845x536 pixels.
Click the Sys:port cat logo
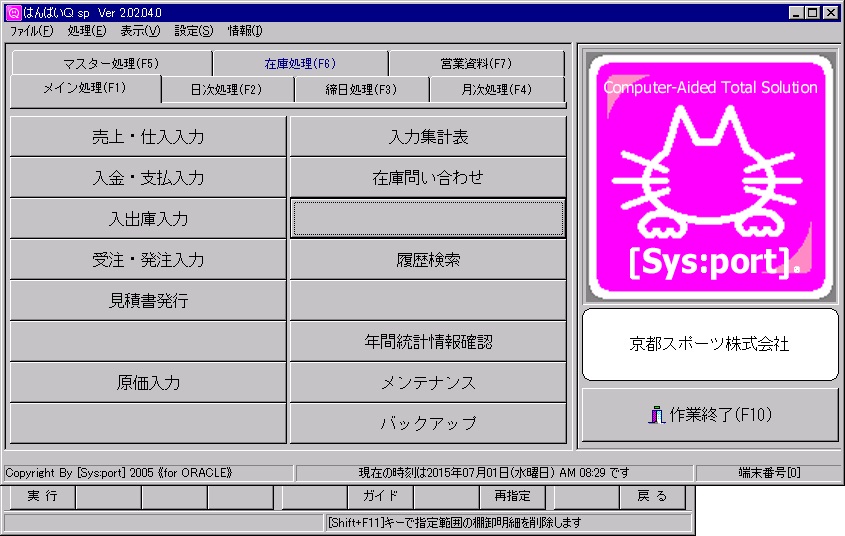(x=710, y=177)
